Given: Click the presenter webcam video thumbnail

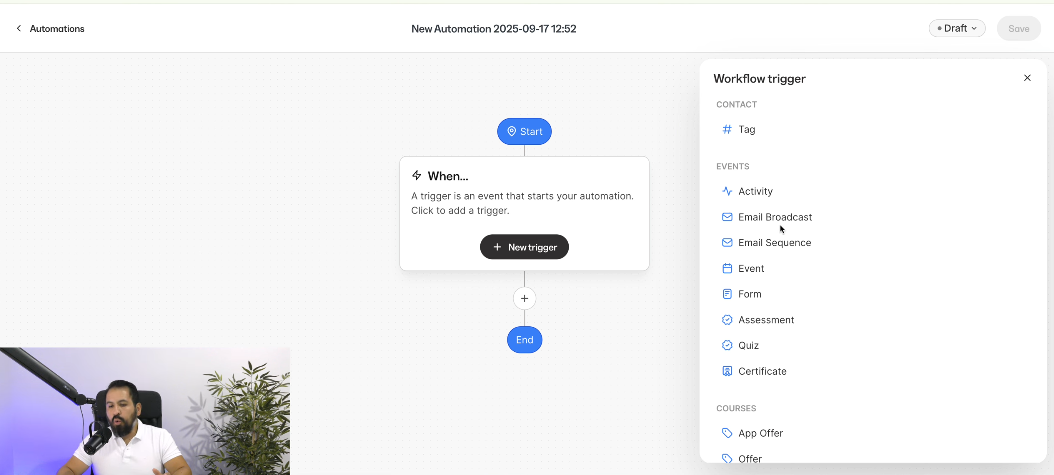Looking at the screenshot, I should (145, 411).
